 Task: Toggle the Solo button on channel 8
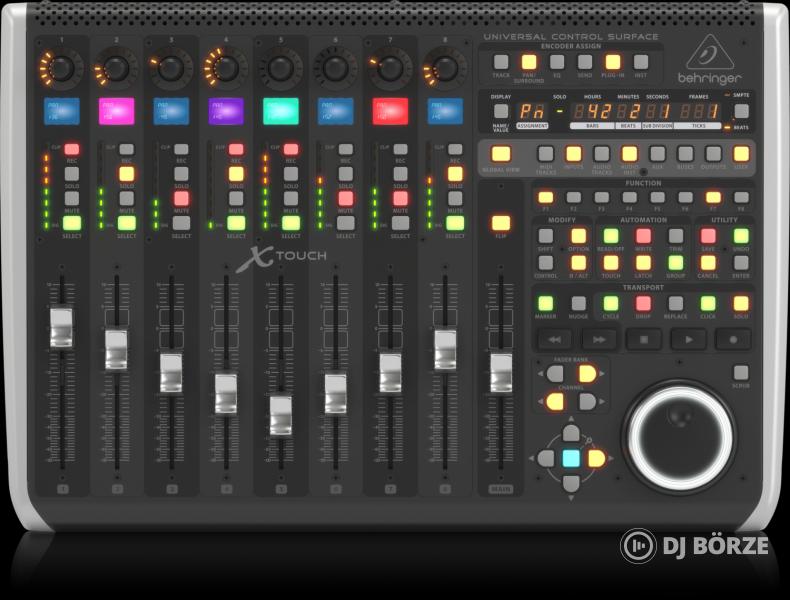455,174
